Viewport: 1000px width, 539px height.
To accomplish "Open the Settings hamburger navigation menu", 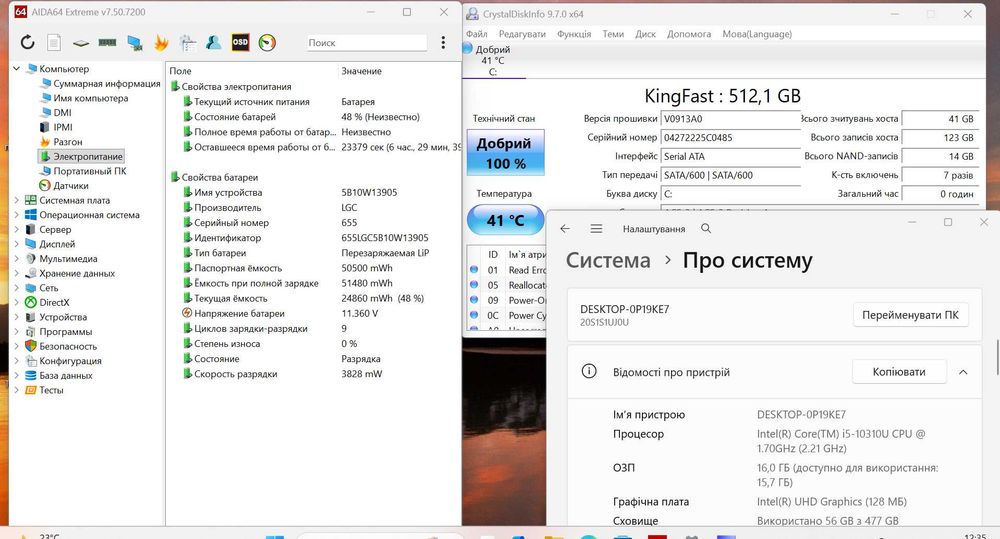I will click(596, 228).
